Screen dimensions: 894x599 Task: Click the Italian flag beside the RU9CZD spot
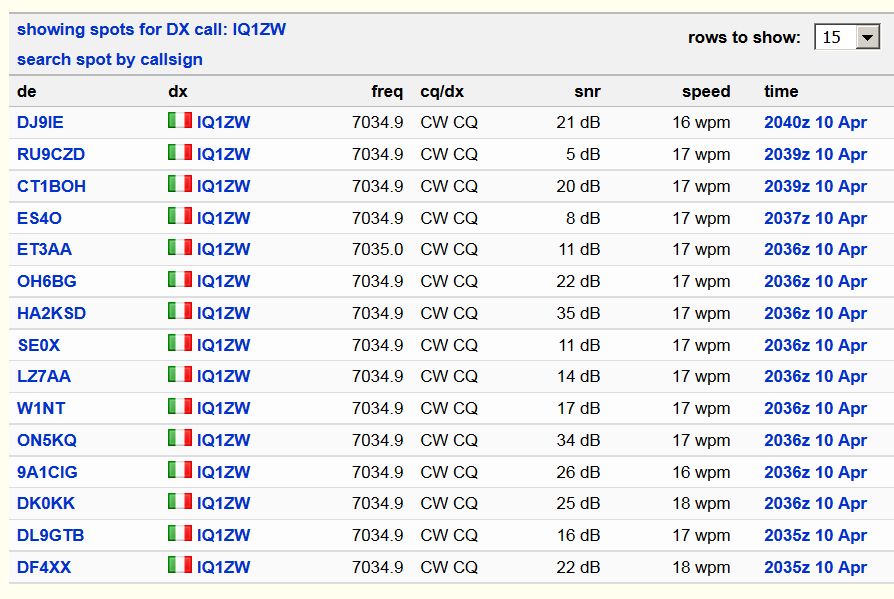coord(180,152)
